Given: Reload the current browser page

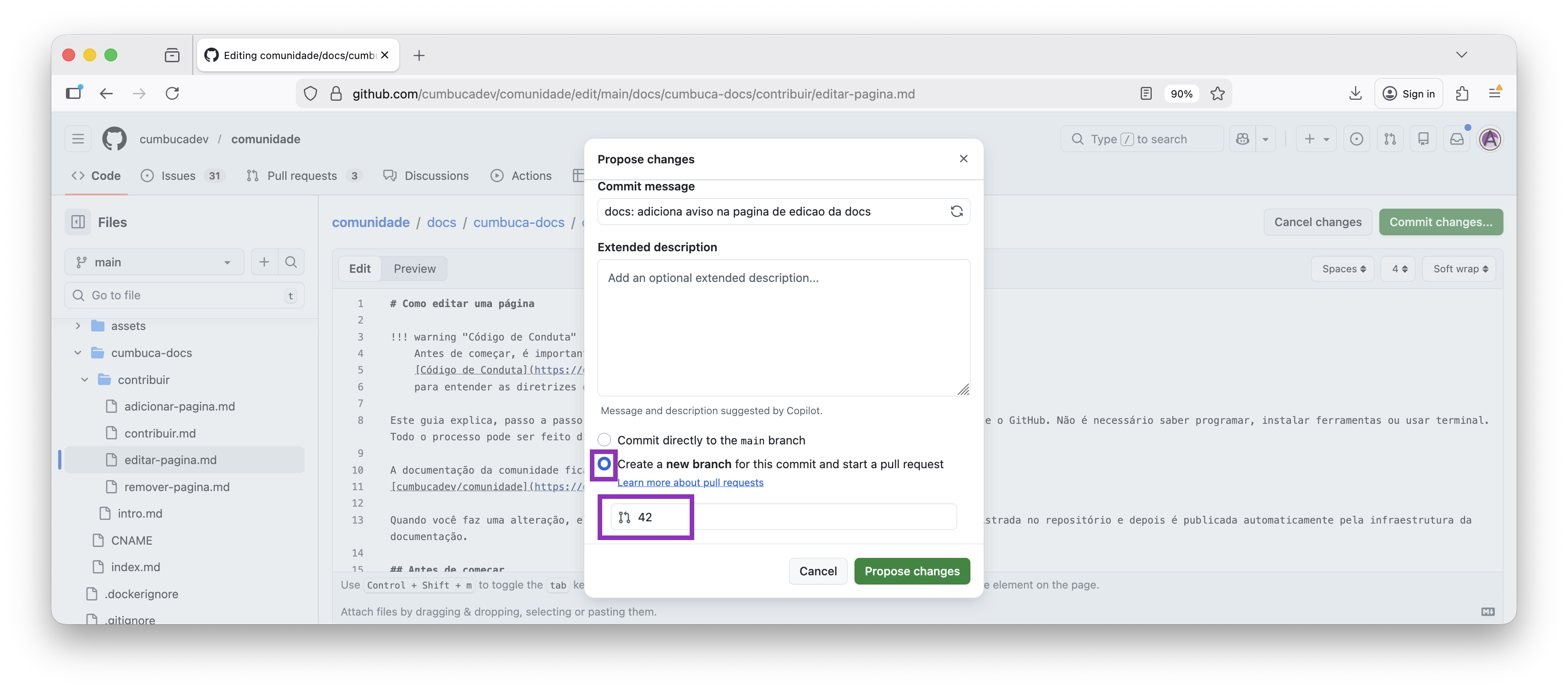Looking at the screenshot, I should pyautogui.click(x=172, y=94).
